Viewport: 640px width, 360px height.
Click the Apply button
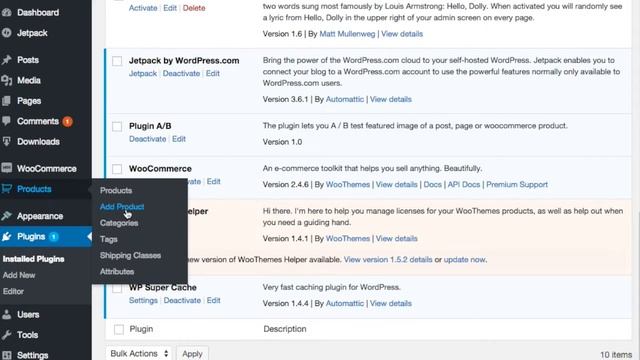coord(192,353)
